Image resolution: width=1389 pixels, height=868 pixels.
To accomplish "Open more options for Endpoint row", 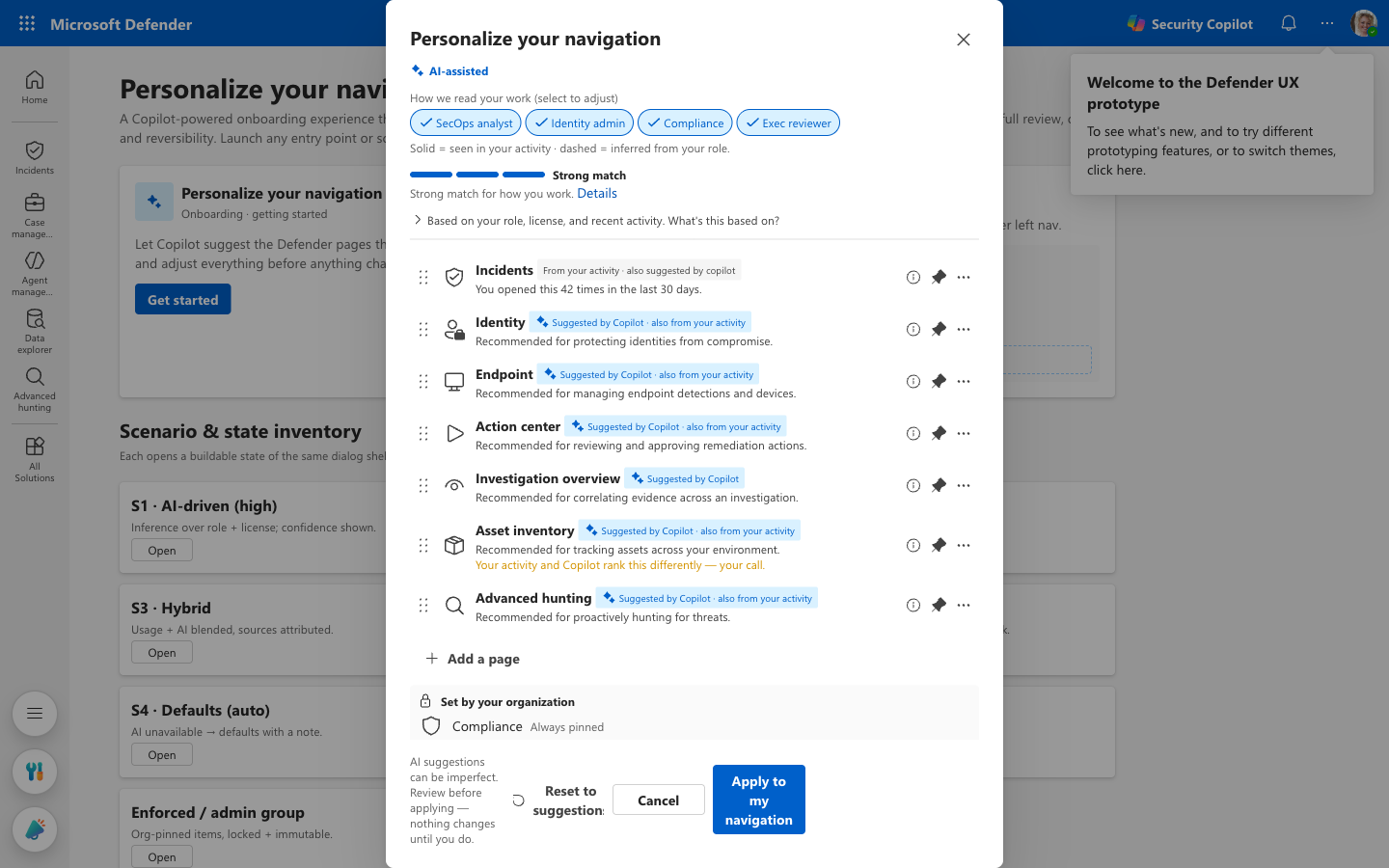I will [964, 381].
